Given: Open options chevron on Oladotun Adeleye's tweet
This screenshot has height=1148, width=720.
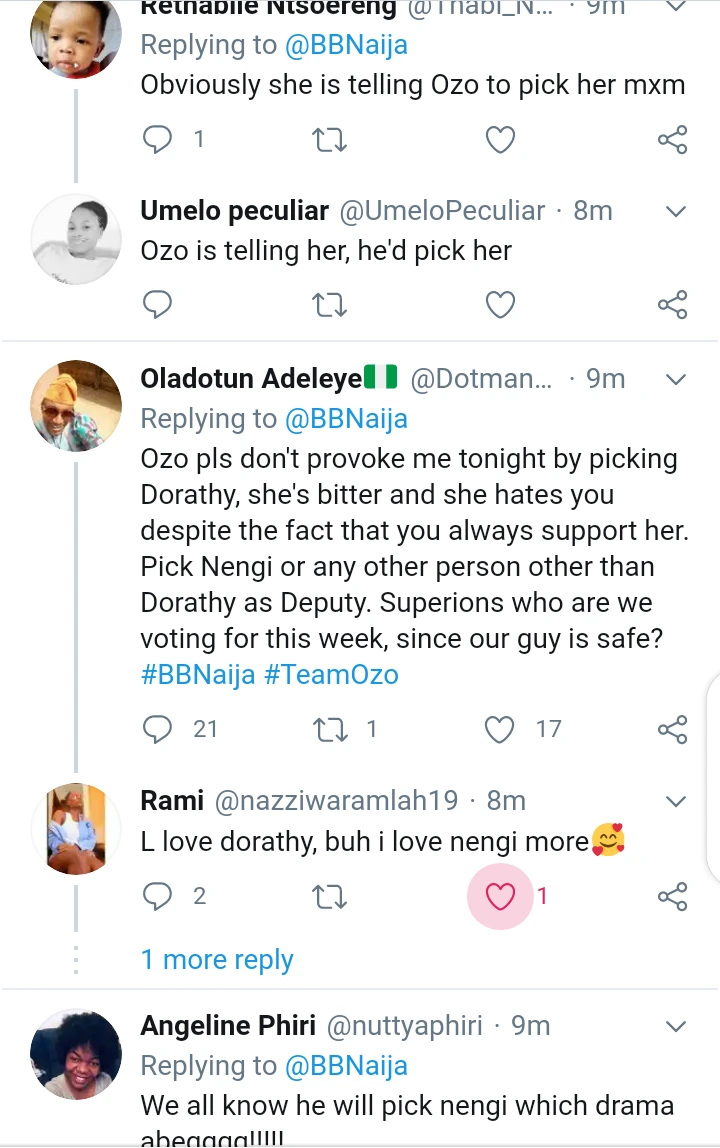Looking at the screenshot, I should point(676,380).
